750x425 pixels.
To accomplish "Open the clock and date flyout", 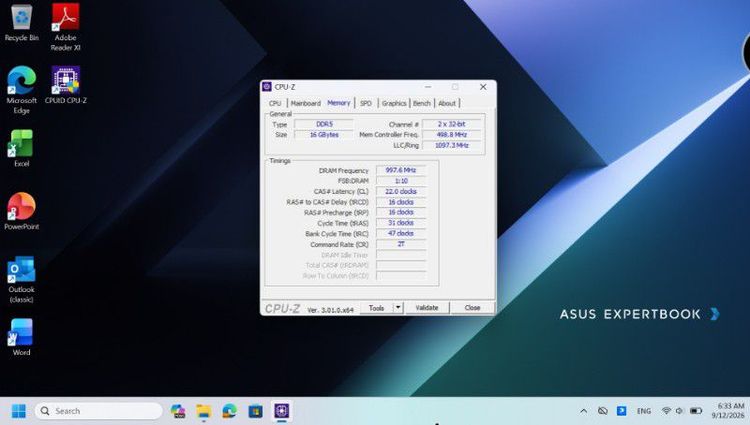I will 728,411.
